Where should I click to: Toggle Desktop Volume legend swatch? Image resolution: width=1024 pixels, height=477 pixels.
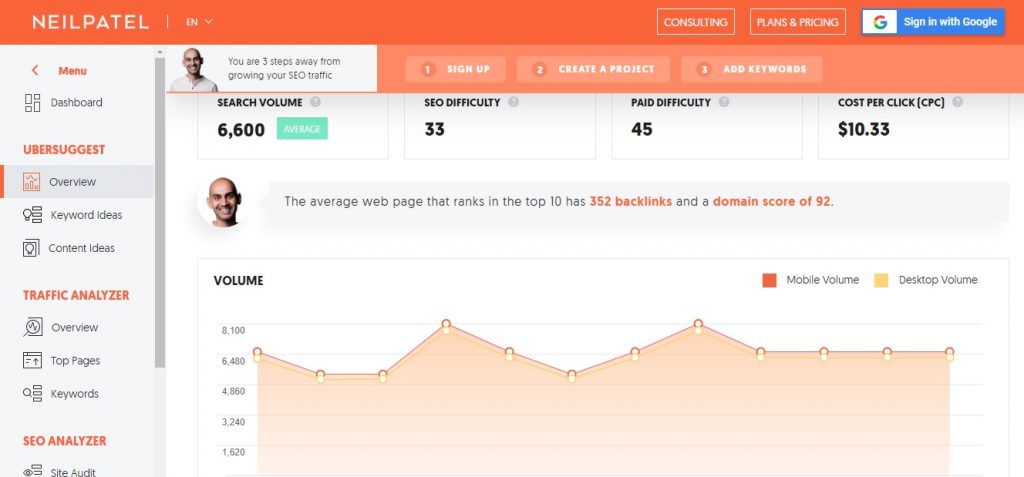click(x=881, y=280)
